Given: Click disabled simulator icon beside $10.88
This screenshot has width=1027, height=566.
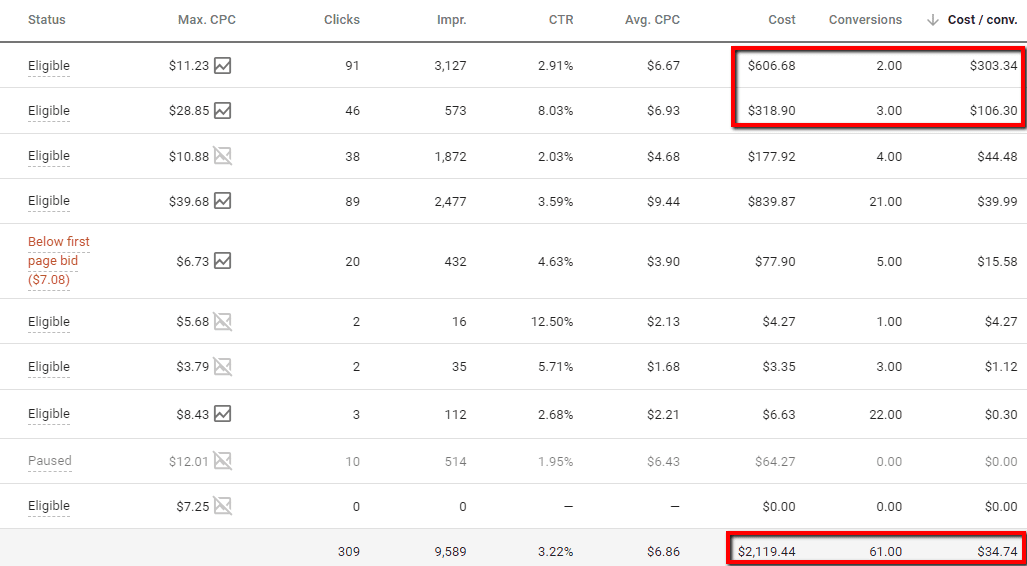Looking at the screenshot, I should tap(223, 156).
